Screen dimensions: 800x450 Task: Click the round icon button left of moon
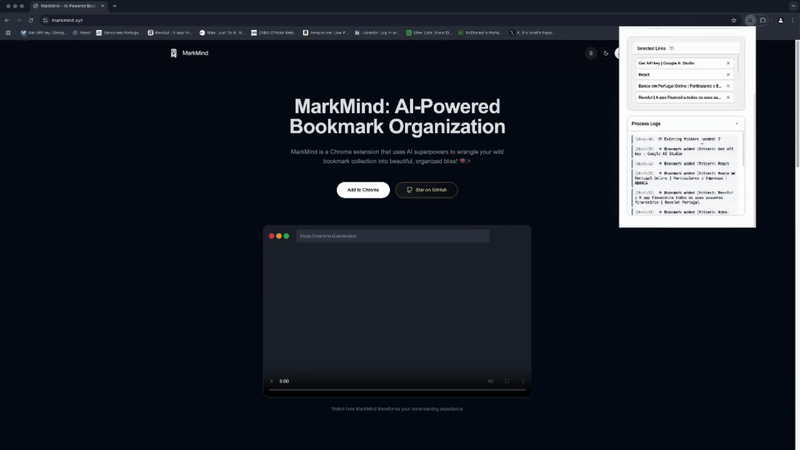tap(591, 53)
